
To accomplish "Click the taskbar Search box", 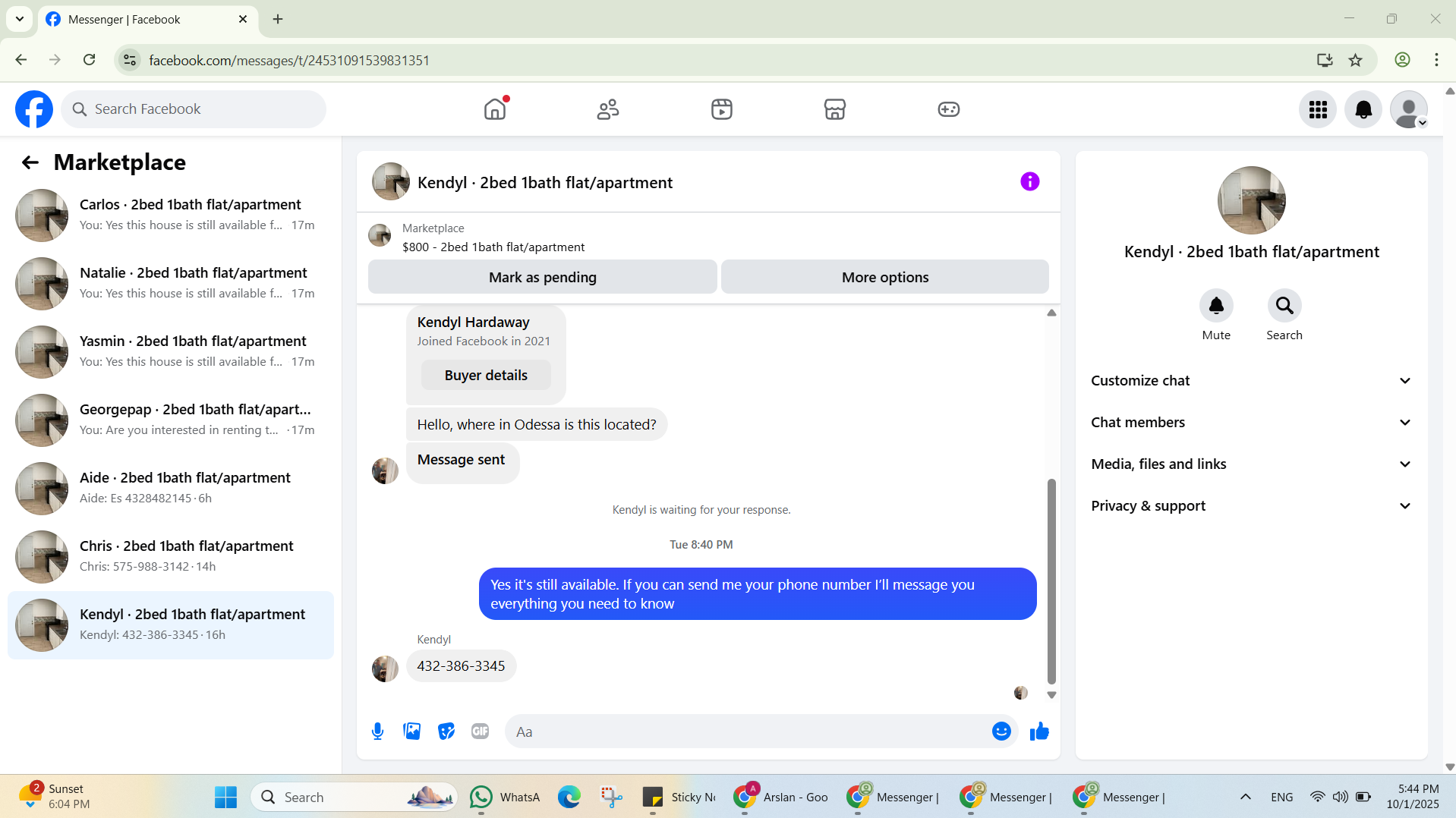I will coord(354,798).
